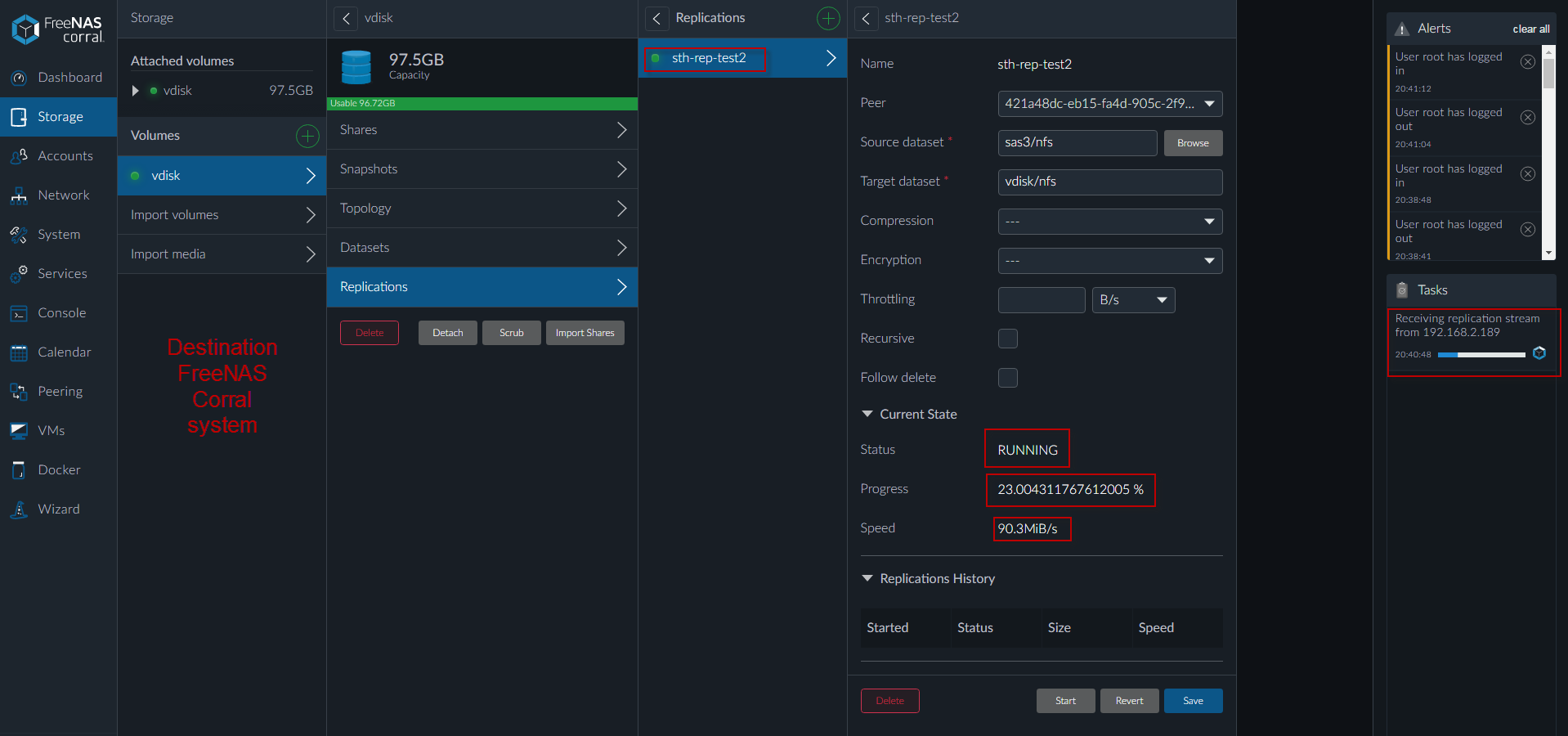Click the Browse button for source dataset
The width and height of the screenshot is (1568, 736).
tap(1193, 143)
